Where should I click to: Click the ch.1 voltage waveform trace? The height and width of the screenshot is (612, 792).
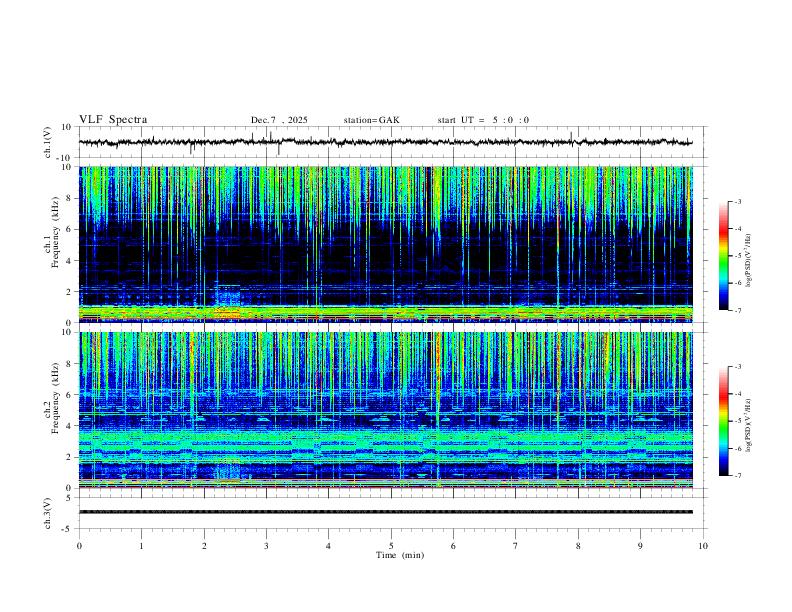click(x=386, y=142)
